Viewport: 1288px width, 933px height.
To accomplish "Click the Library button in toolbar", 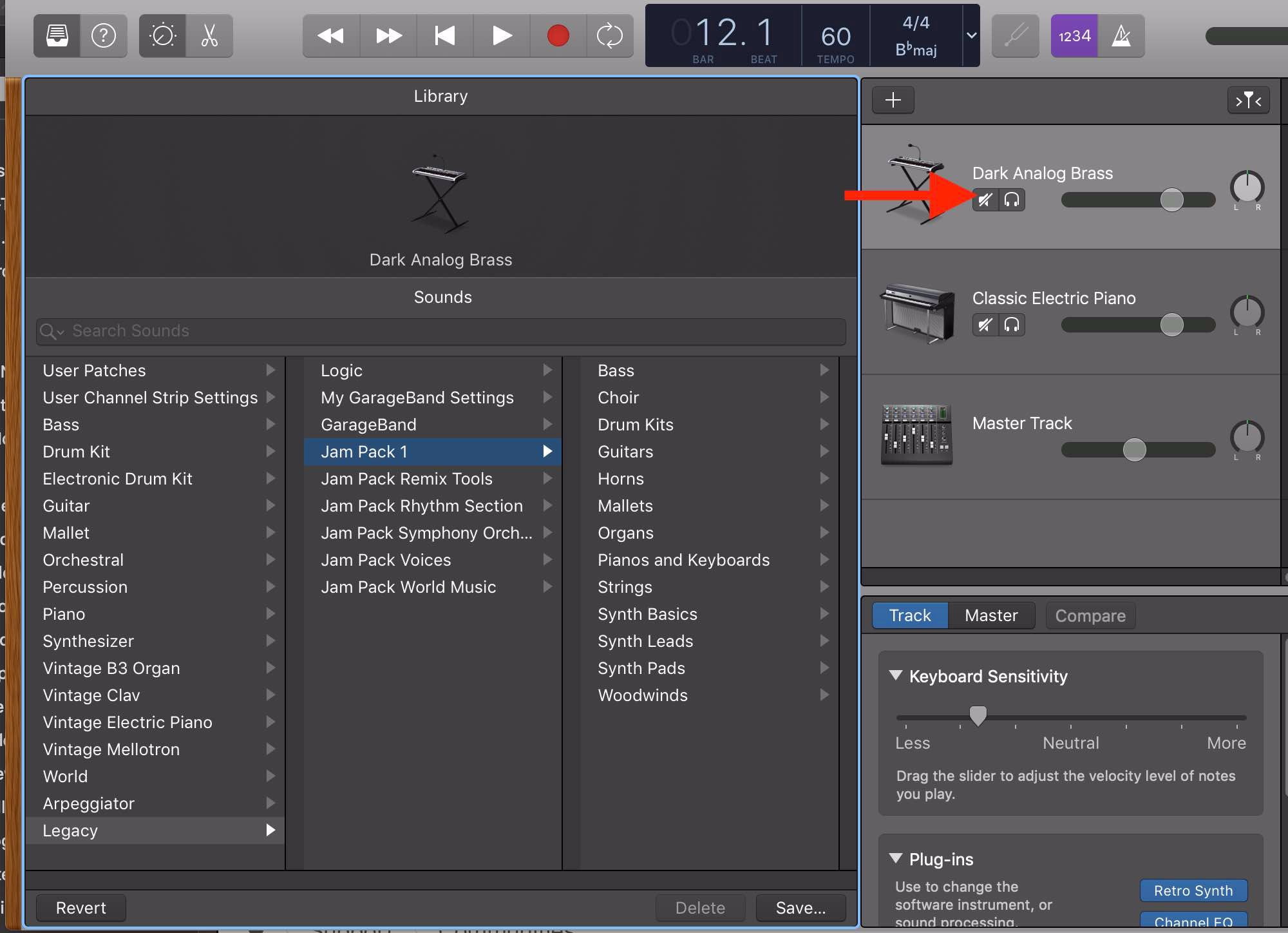I will click(x=57, y=35).
